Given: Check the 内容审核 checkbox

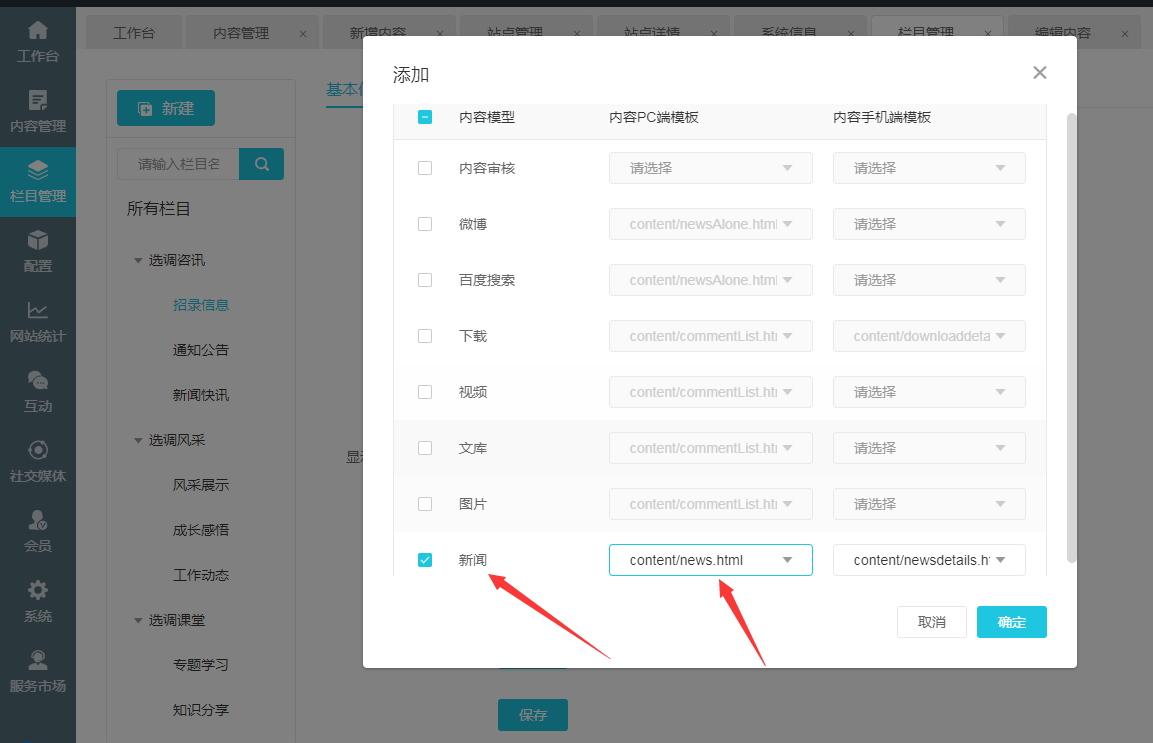Looking at the screenshot, I should pyautogui.click(x=425, y=168).
